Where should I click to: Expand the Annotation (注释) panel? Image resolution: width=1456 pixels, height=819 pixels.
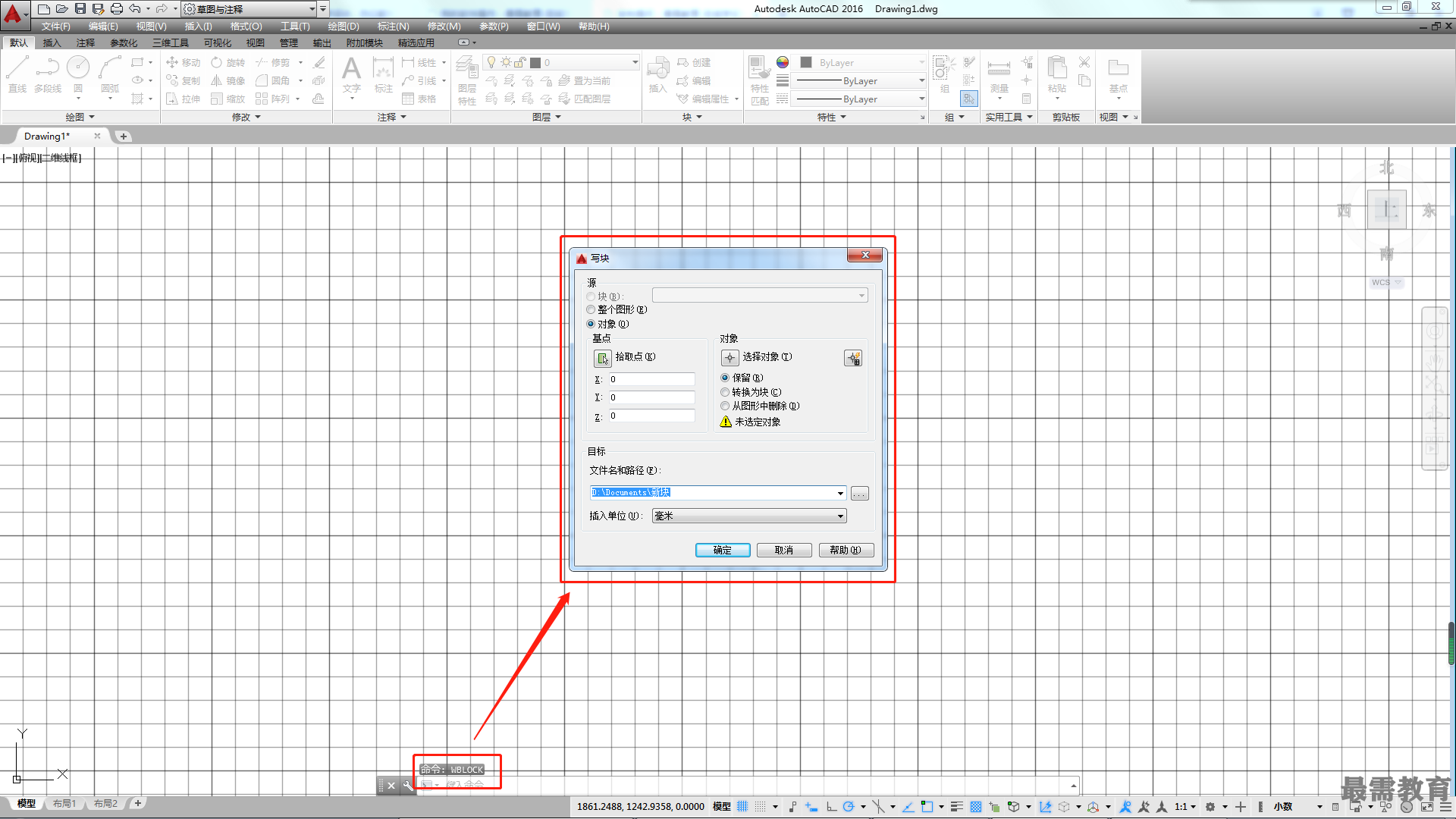tap(392, 117)
